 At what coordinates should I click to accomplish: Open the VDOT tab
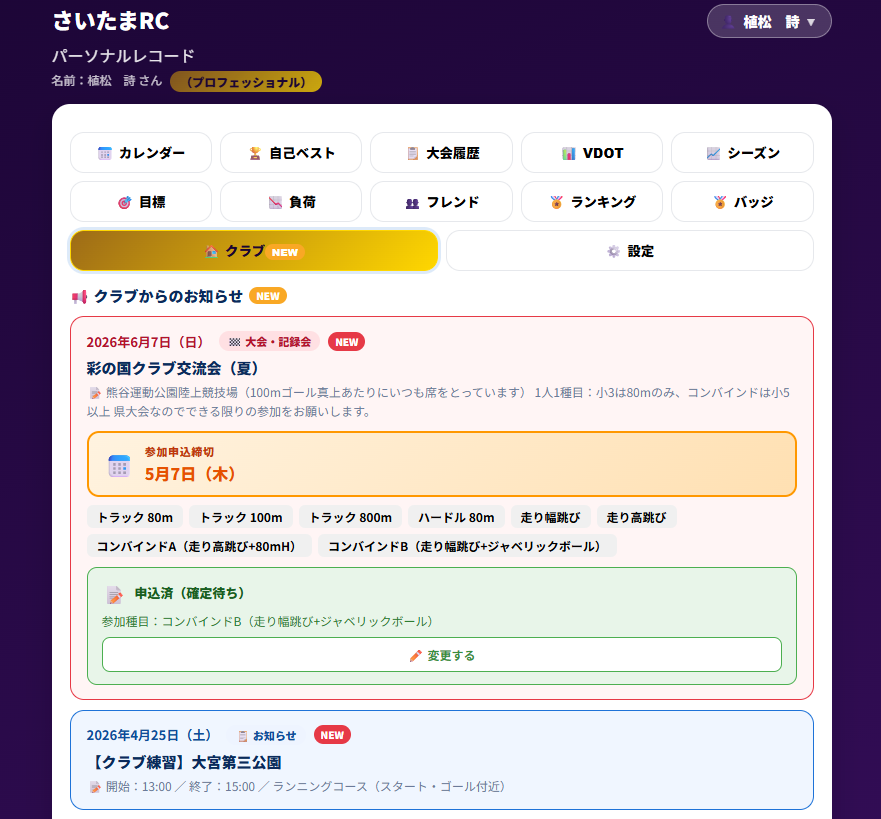(x=592, y=153)
